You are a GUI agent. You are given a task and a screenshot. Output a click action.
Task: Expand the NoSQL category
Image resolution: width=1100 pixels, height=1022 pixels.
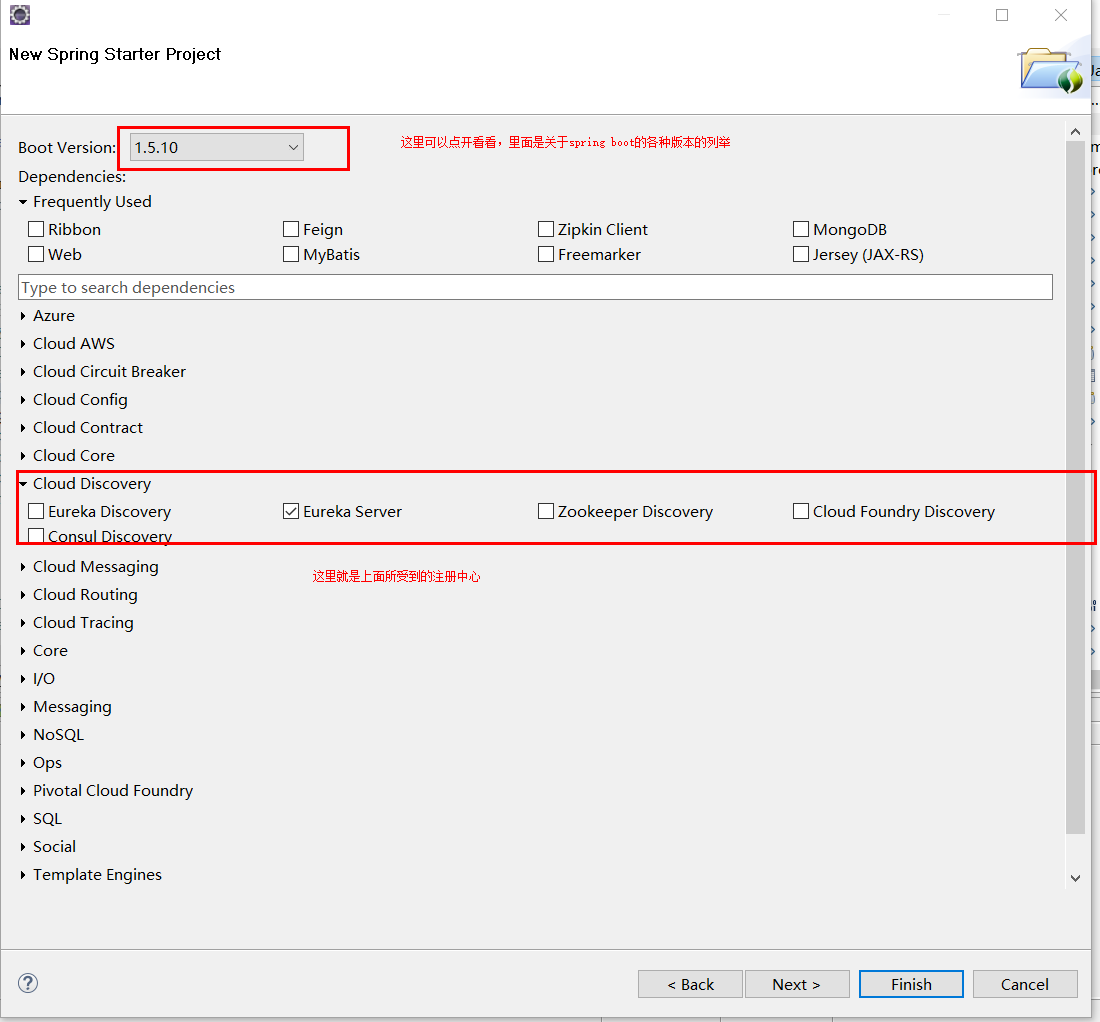(23, 735)
